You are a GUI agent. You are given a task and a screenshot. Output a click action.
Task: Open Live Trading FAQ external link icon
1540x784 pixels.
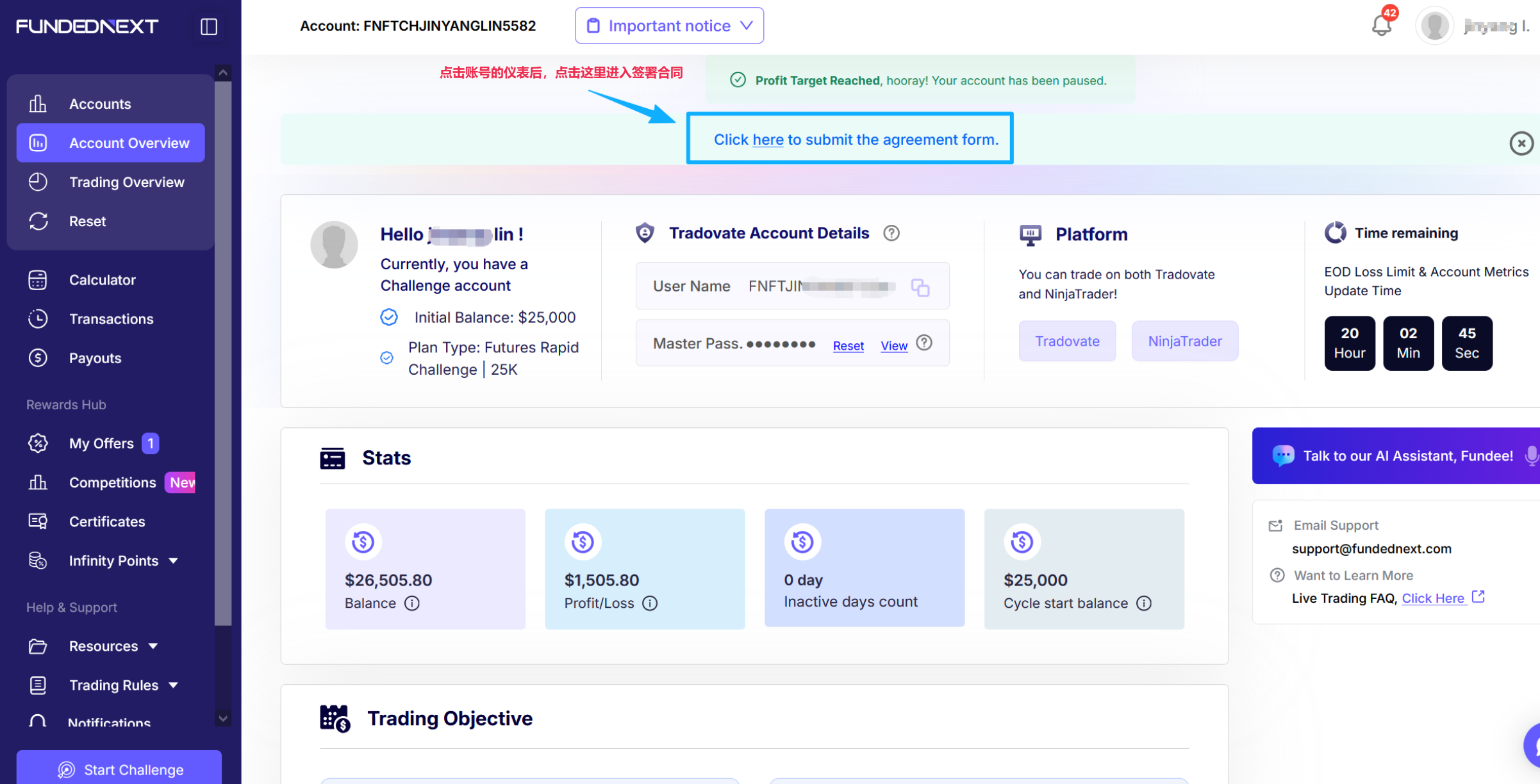1478,597
